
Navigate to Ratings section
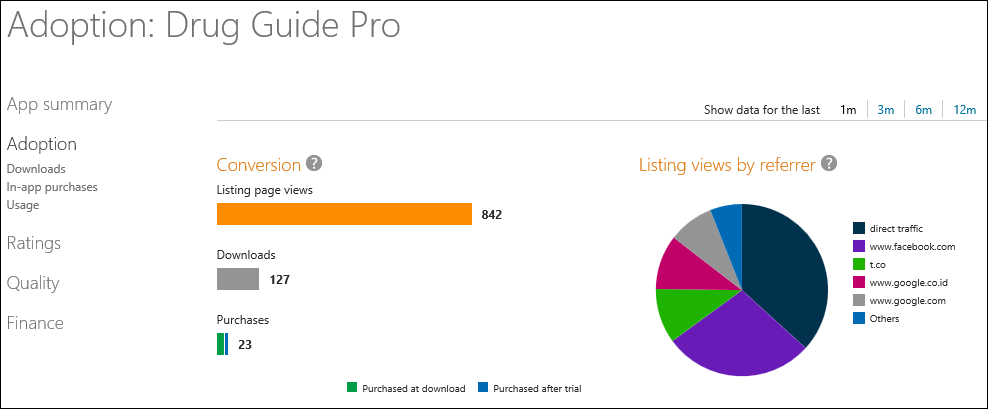34,243
